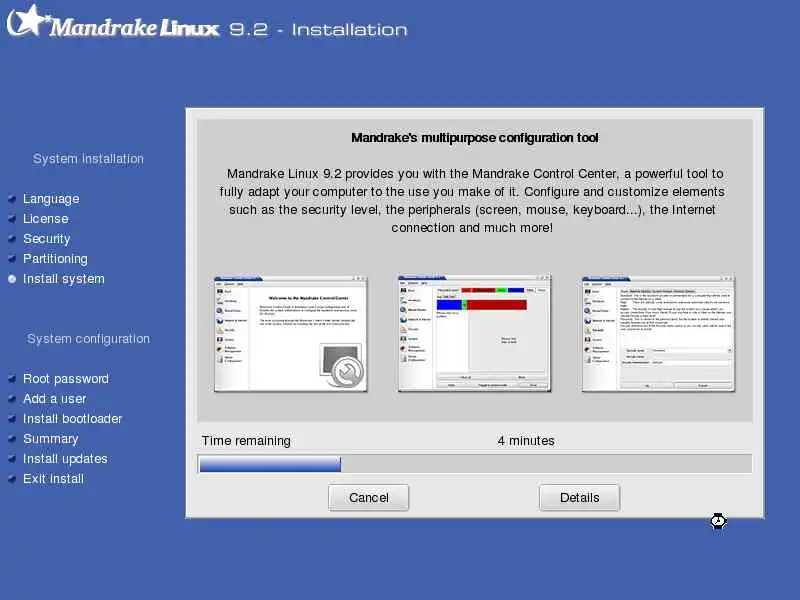This screenshot has width=800, height=600.
Task: Click the bullet icon beside Add a user
Action: point(12,398)
